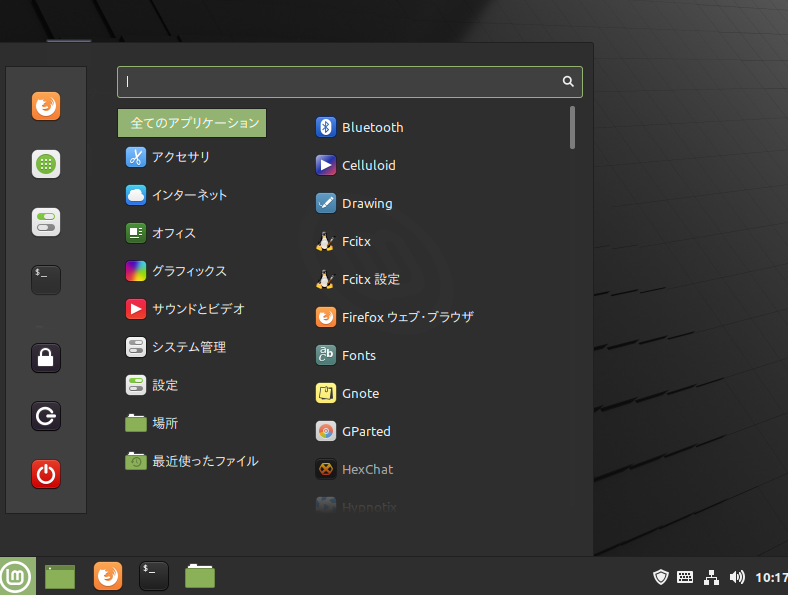Select 全てのアプリケーション category
788x595 pixels.
coord(192,123)
